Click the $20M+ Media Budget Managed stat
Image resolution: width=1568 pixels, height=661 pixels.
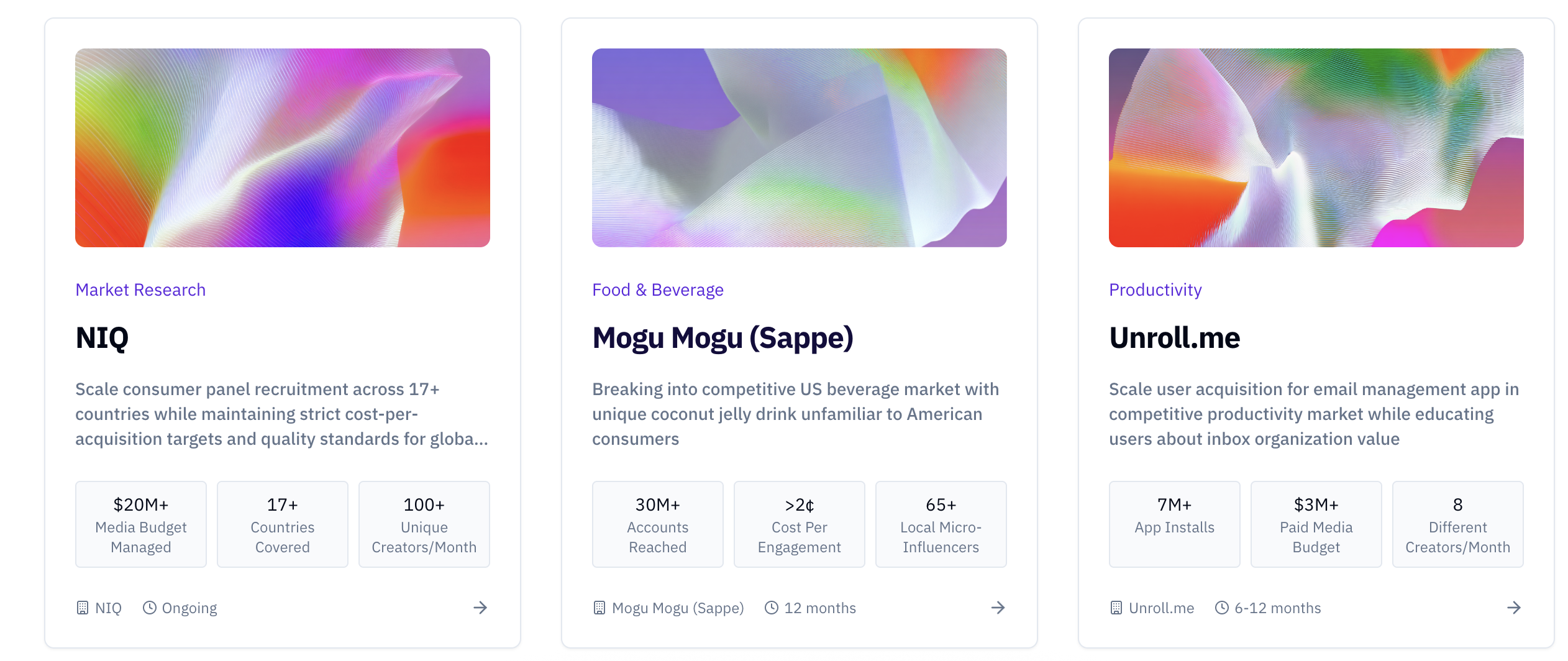pyautogui.click(x=140, y=524)
